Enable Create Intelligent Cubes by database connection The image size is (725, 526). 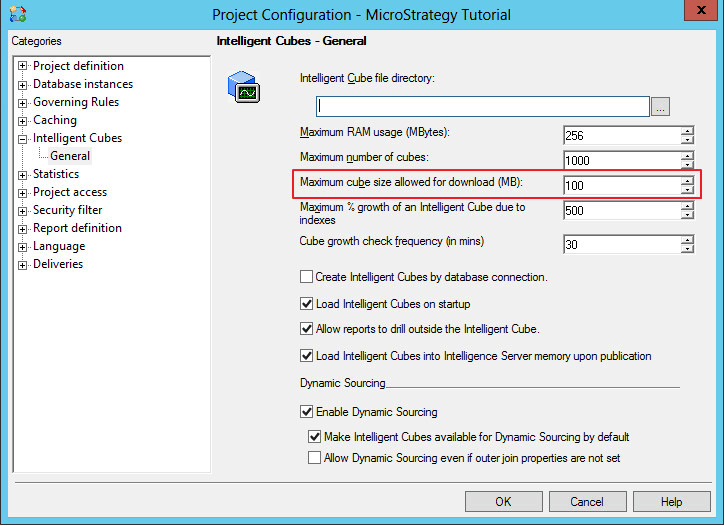tap(306, 277)
